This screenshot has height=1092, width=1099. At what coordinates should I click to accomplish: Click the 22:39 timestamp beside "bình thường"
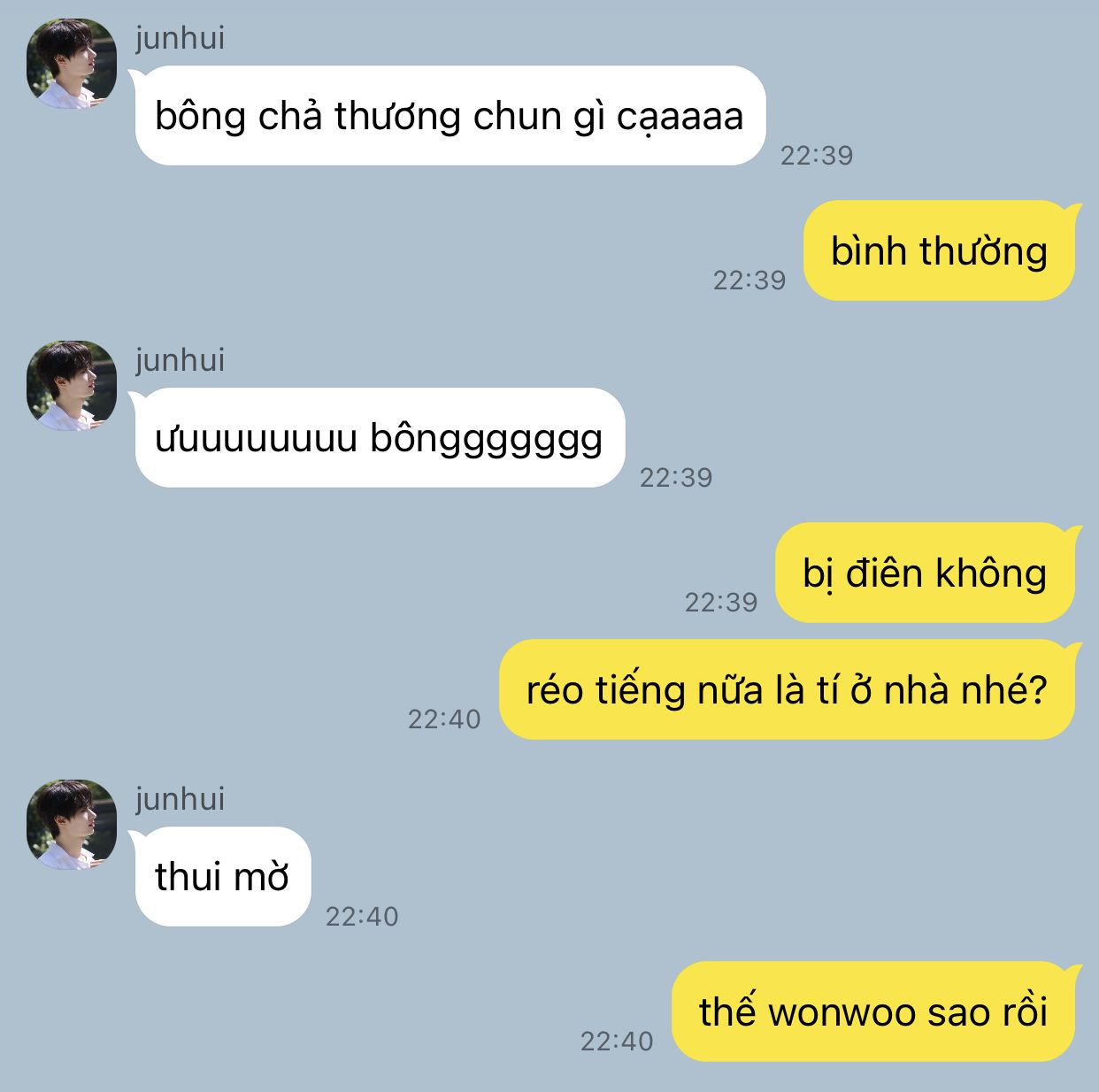749,281
